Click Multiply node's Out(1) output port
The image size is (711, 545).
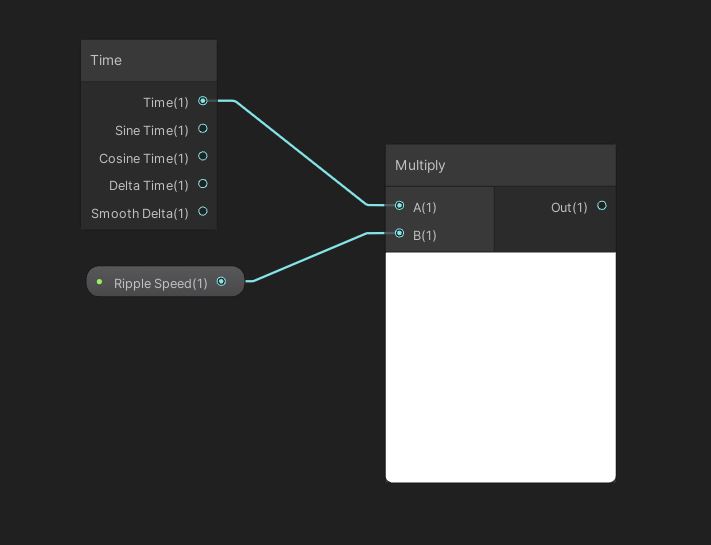pos(601,206)
